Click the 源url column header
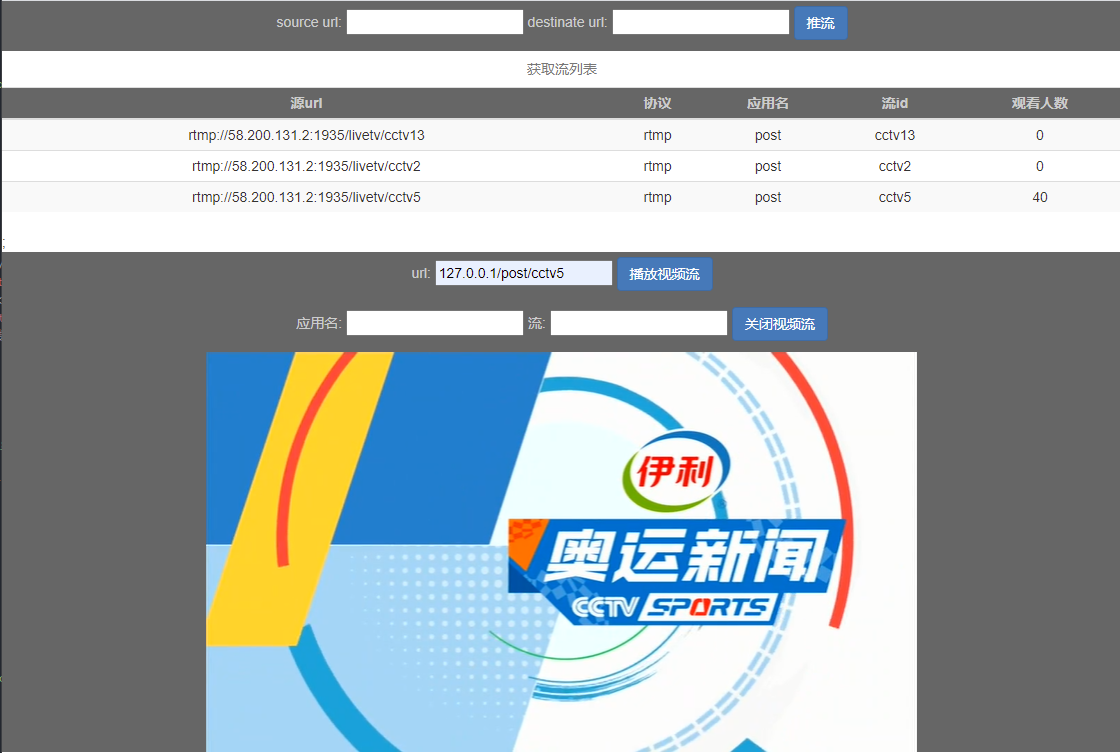1120x753 pixels. [x=306, y=103]
